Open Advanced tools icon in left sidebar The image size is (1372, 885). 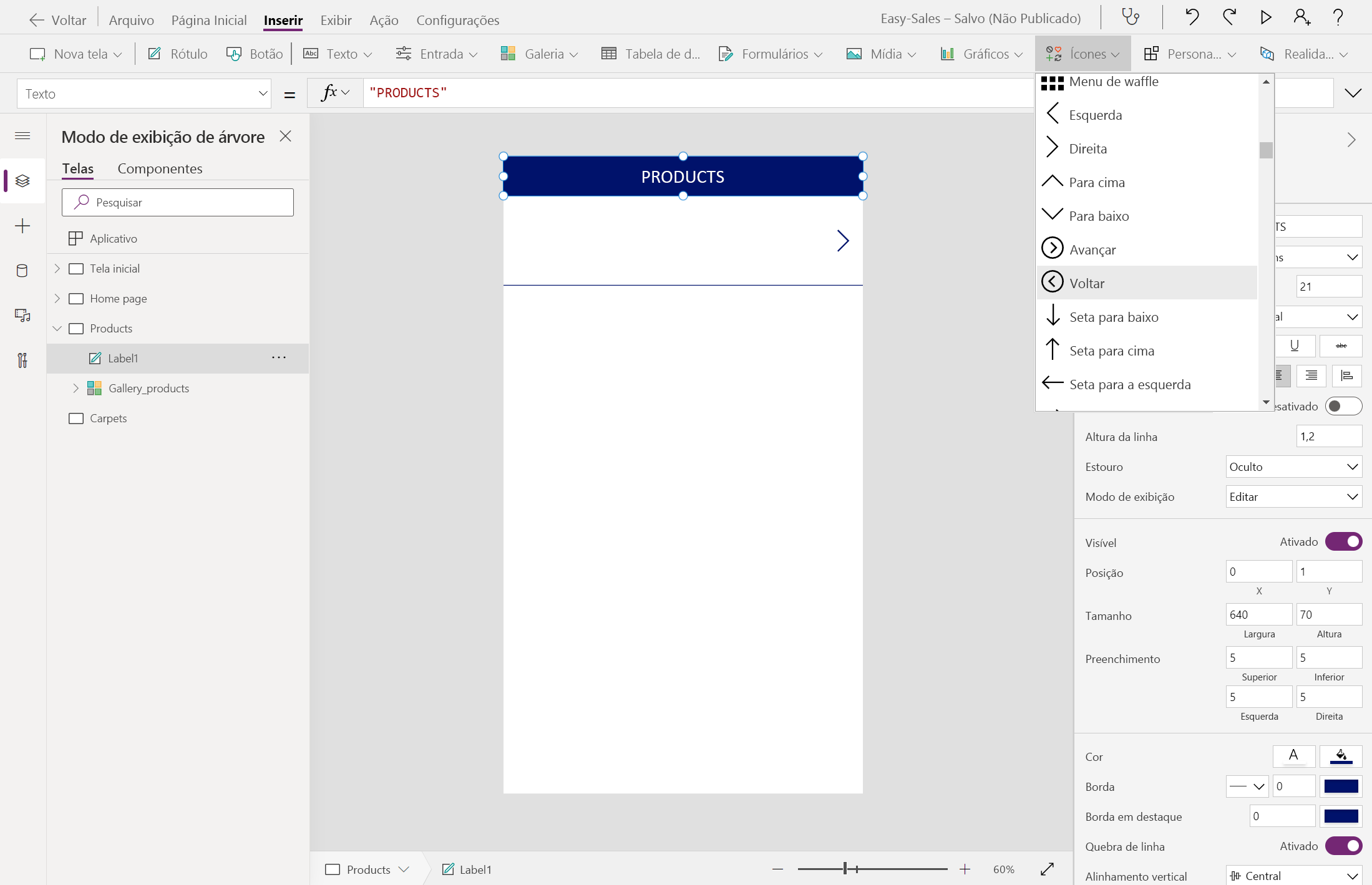(22, 360)
